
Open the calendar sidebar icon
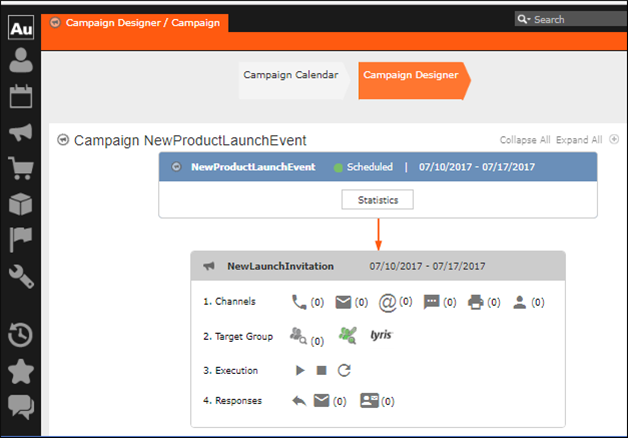[x=21, y=96]
